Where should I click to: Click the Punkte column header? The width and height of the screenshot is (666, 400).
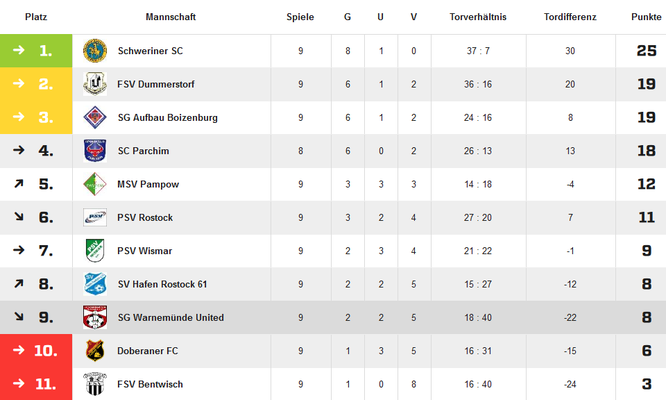(646, 17)
